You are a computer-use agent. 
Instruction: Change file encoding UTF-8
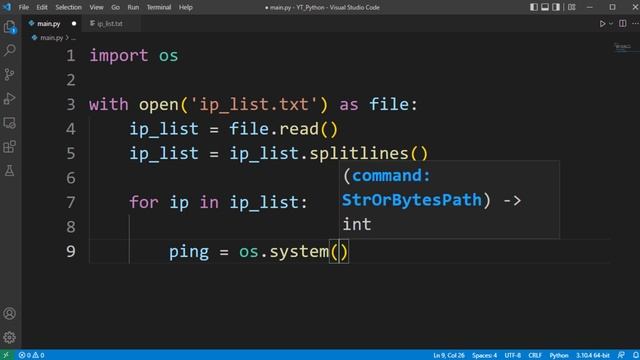point(513,355)
